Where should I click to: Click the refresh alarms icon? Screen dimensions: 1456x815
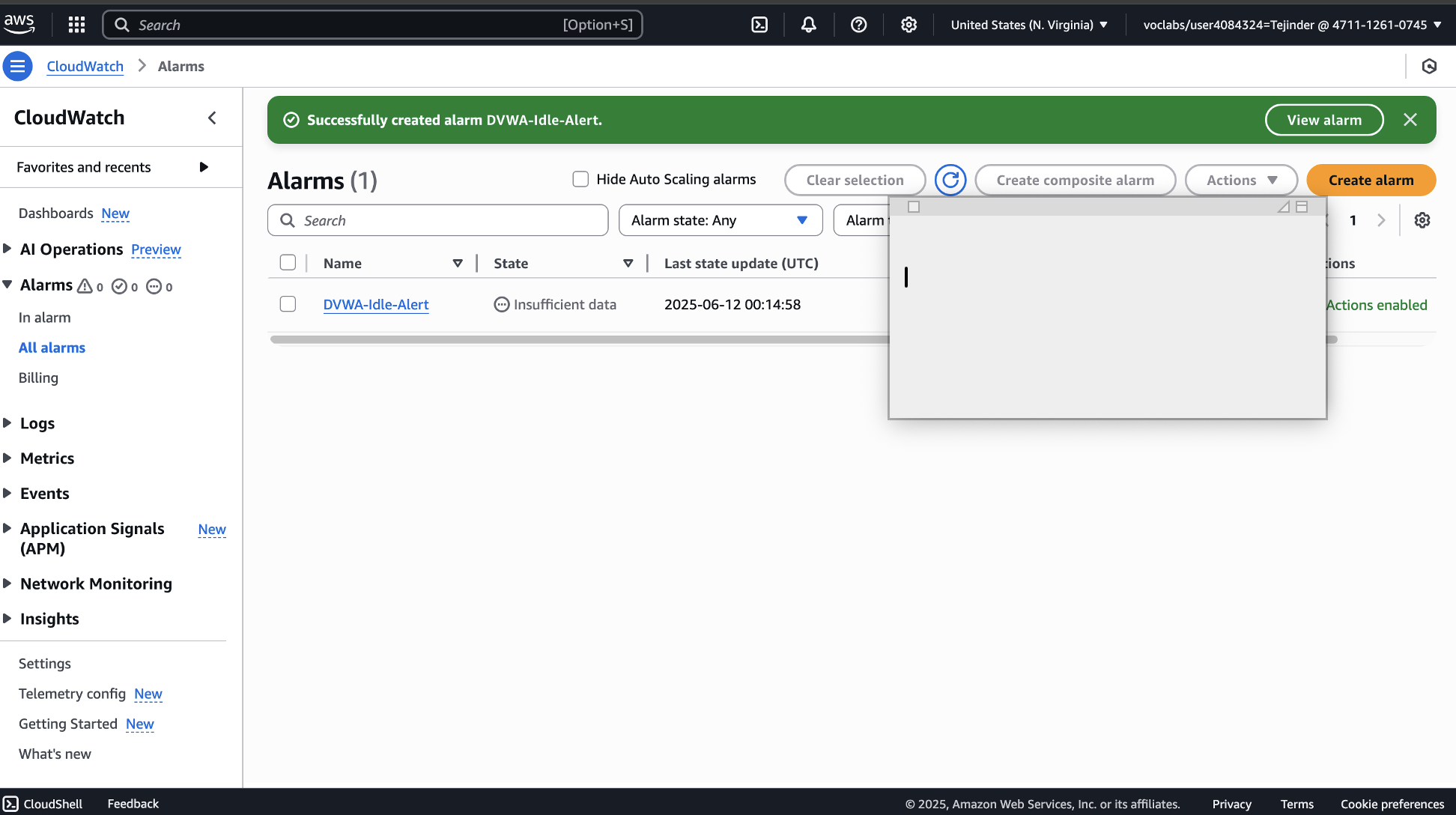950,180
